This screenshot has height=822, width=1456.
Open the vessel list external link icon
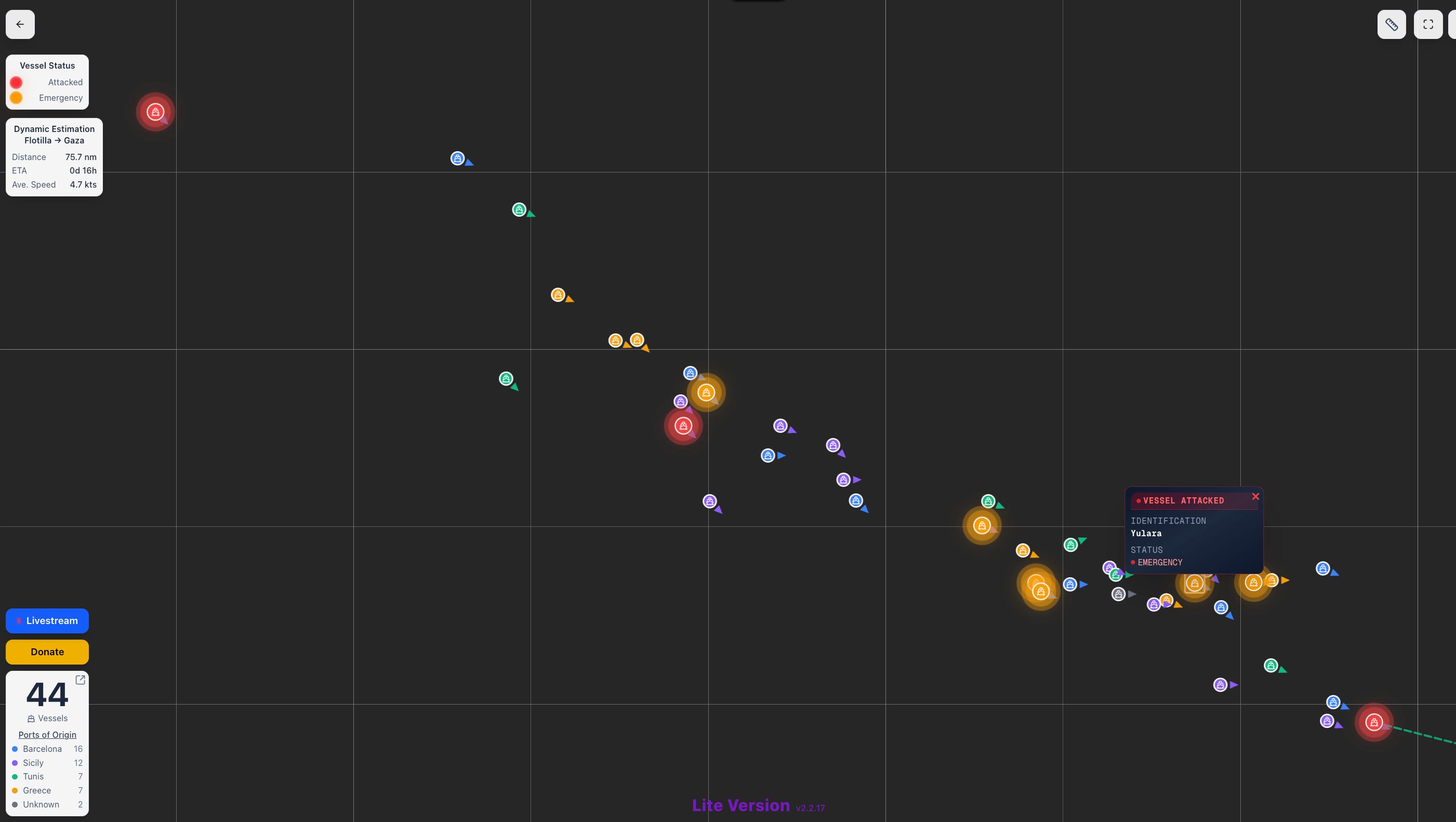point(80,680)
